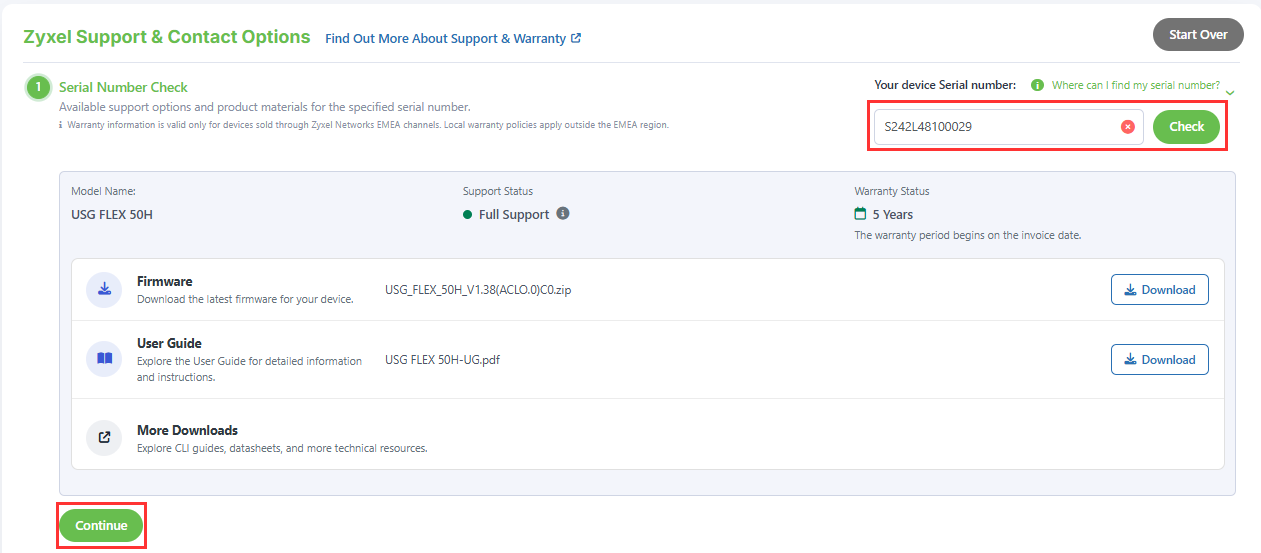Click the User Guide heading text

(169, 344)
